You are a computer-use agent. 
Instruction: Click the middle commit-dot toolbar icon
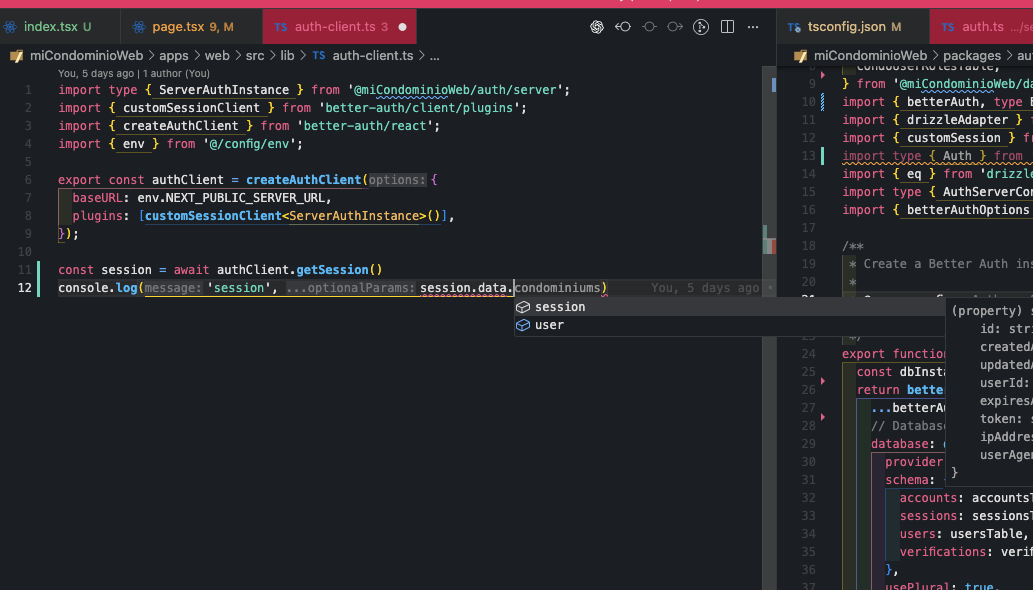click(x=649, y=27)
